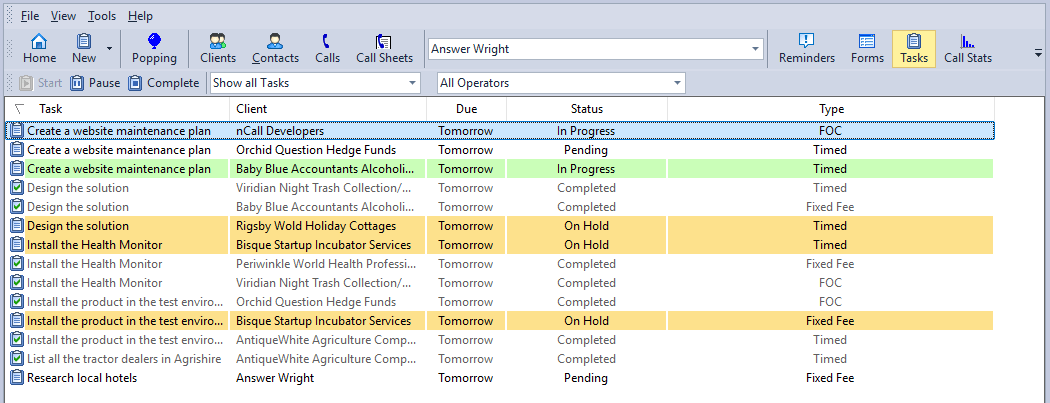Open the Contacts view
The height and width of the screenshot is (403, 1050).
pos(275,49)
